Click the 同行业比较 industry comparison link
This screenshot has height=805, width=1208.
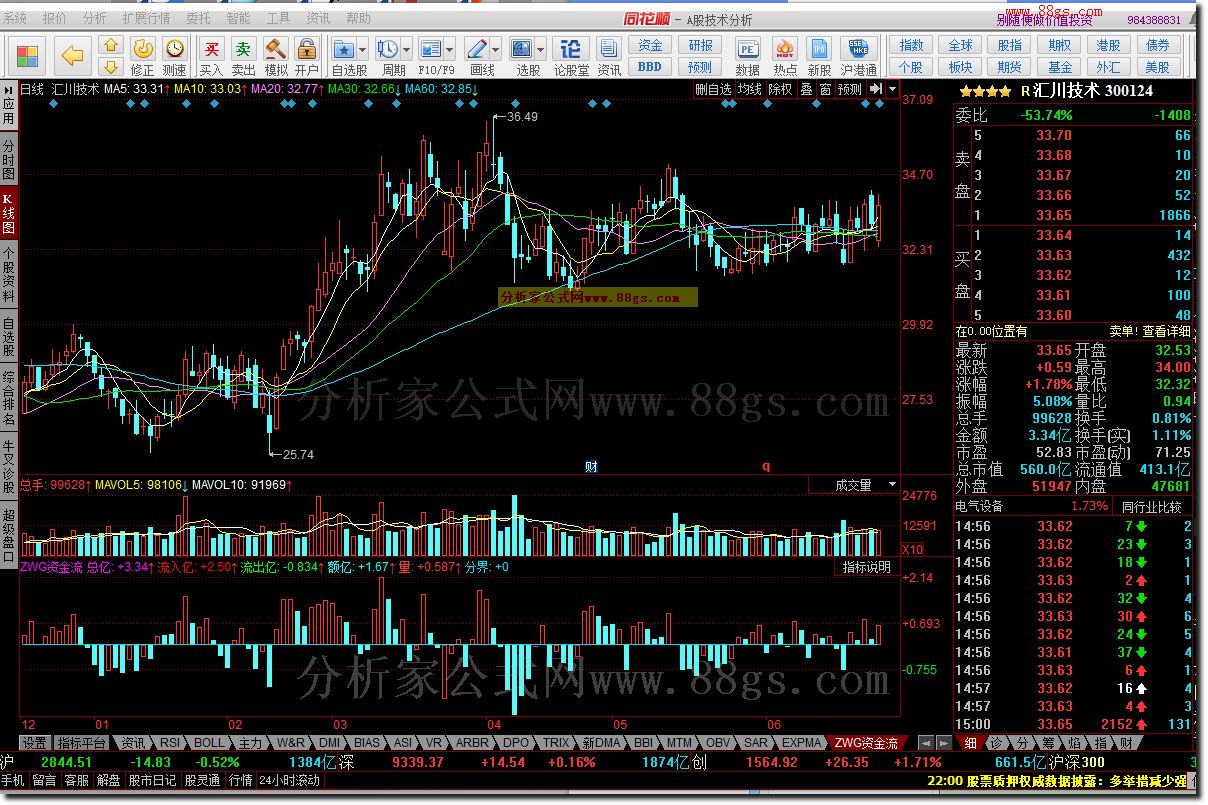tap(1151, 507)
